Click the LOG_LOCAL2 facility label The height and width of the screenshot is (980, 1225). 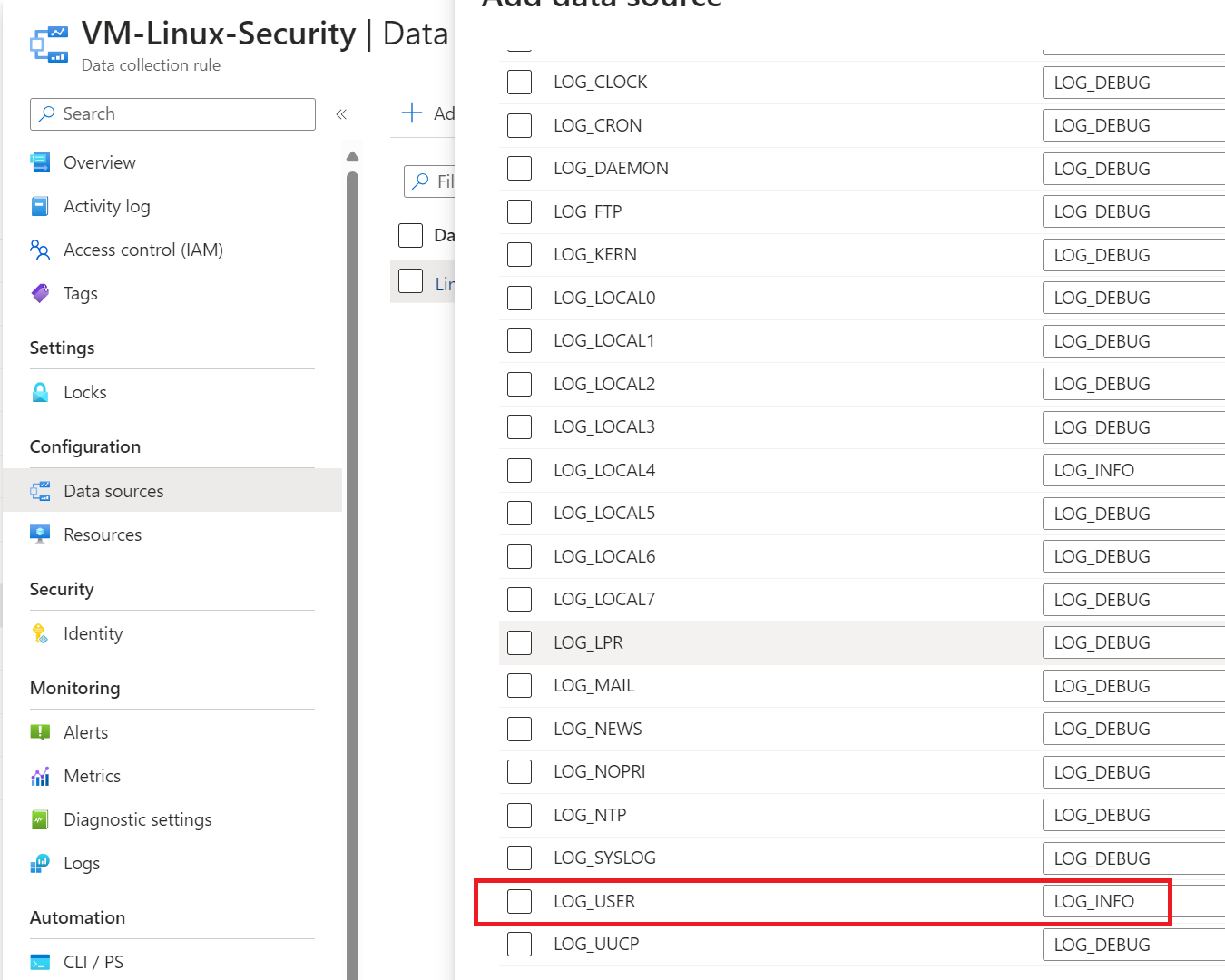(x=604, y=384)
